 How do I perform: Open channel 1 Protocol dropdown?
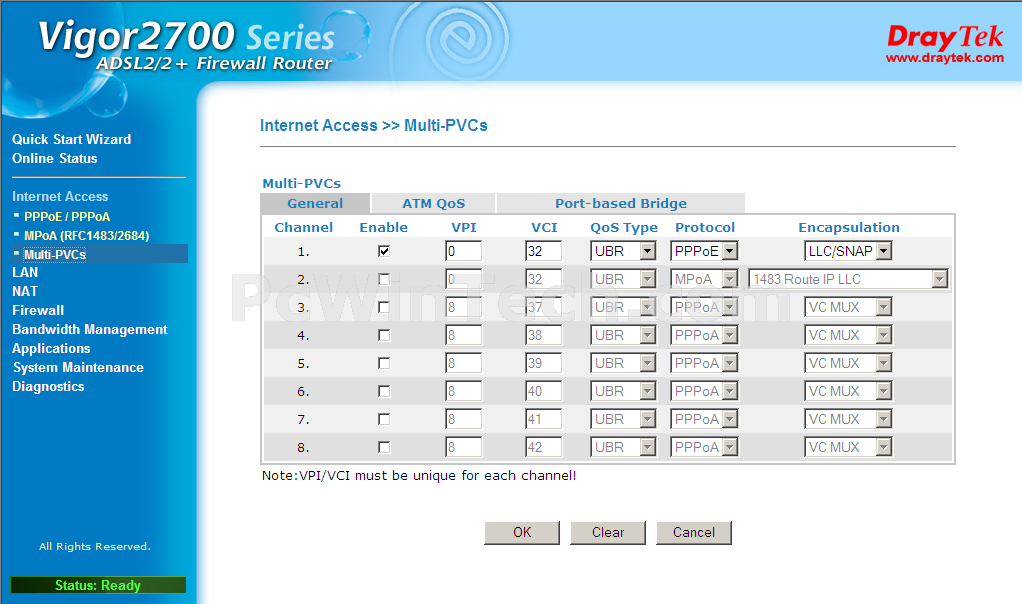[704, 251]
